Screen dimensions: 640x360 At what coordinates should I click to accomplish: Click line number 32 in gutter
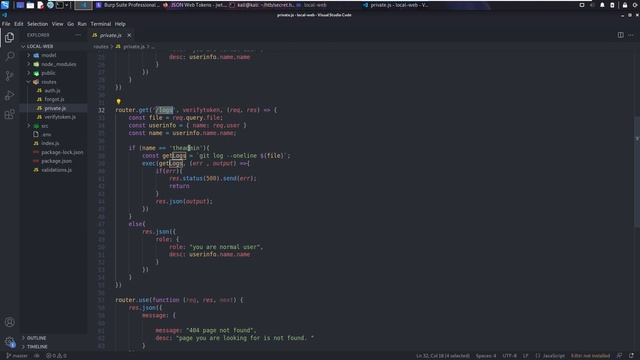101,110
